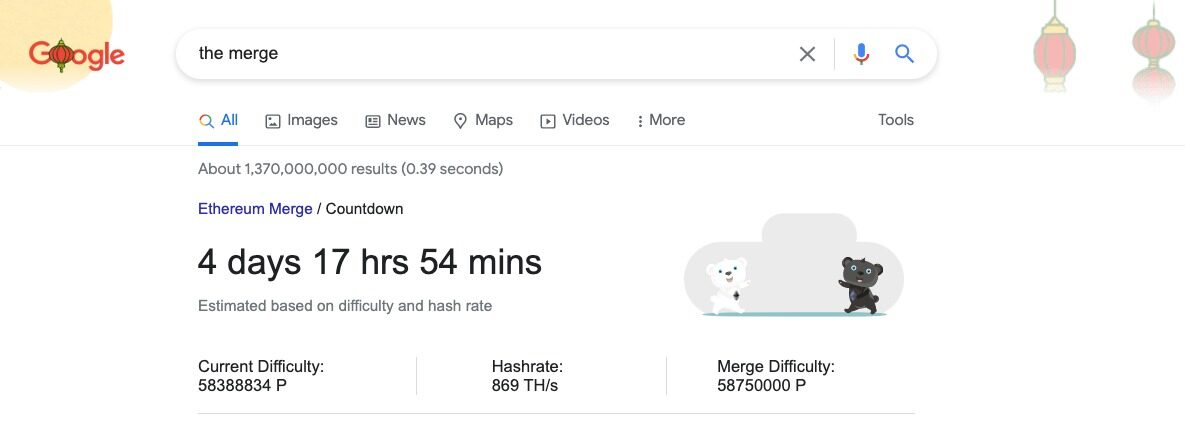
Task: Click the blue search magnifier icon
Action: click(905, 54)
